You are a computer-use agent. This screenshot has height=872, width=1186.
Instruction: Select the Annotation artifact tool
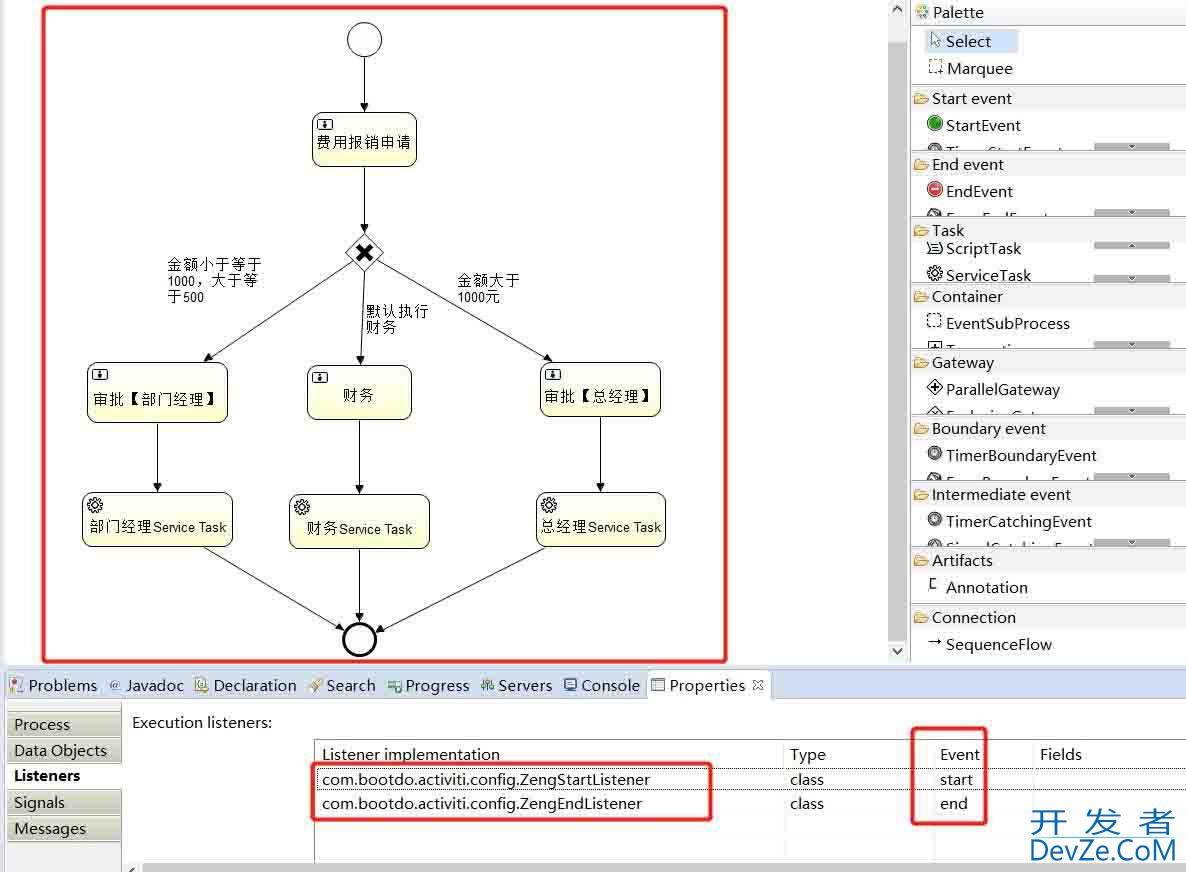coord(986,588)
